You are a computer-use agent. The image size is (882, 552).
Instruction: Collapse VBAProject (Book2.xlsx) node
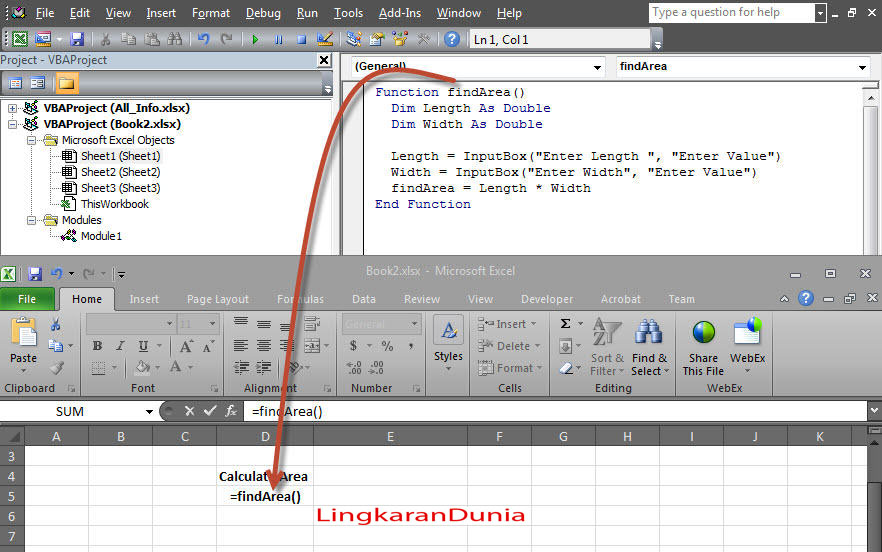(x=12, y=124)
